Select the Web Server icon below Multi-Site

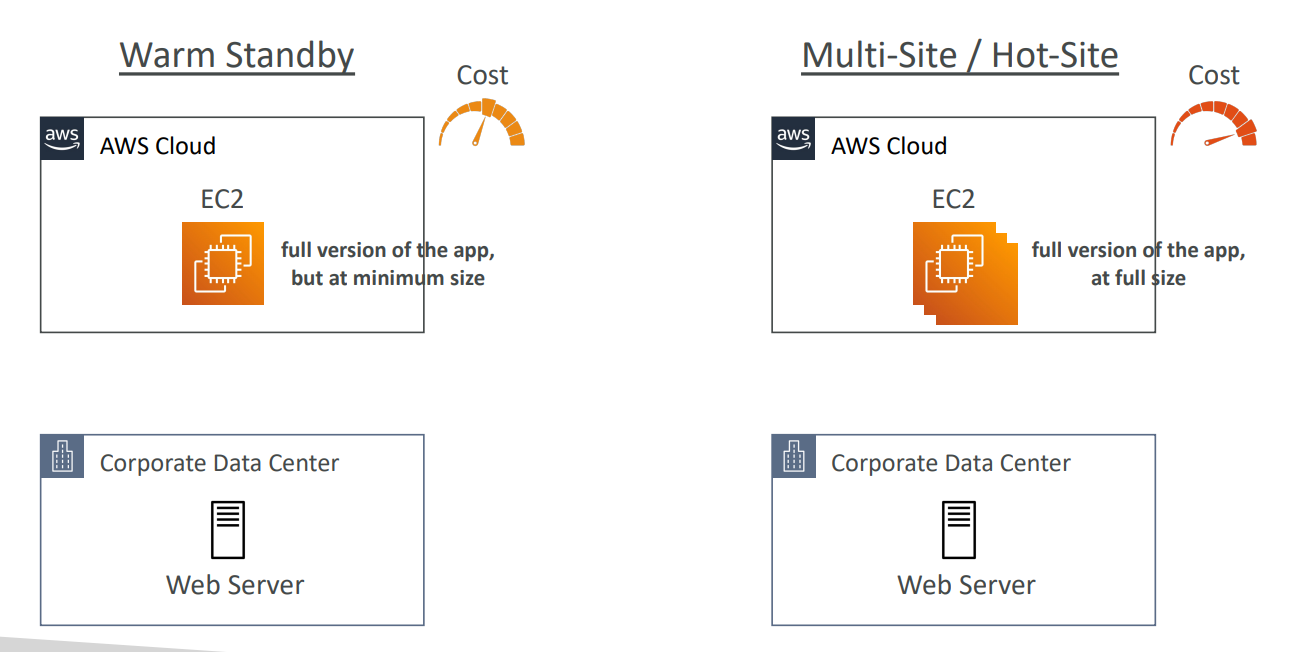click(x=960, y=529)
